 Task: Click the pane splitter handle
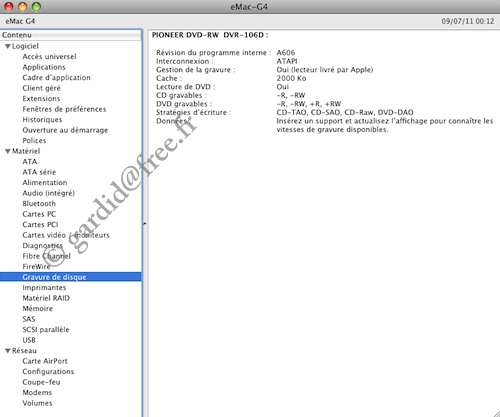[x=145, y=224]
